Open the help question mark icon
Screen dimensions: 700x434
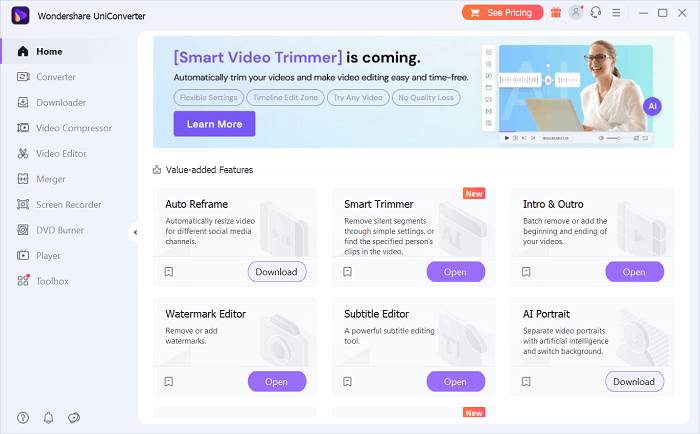(x=23, y=417)
